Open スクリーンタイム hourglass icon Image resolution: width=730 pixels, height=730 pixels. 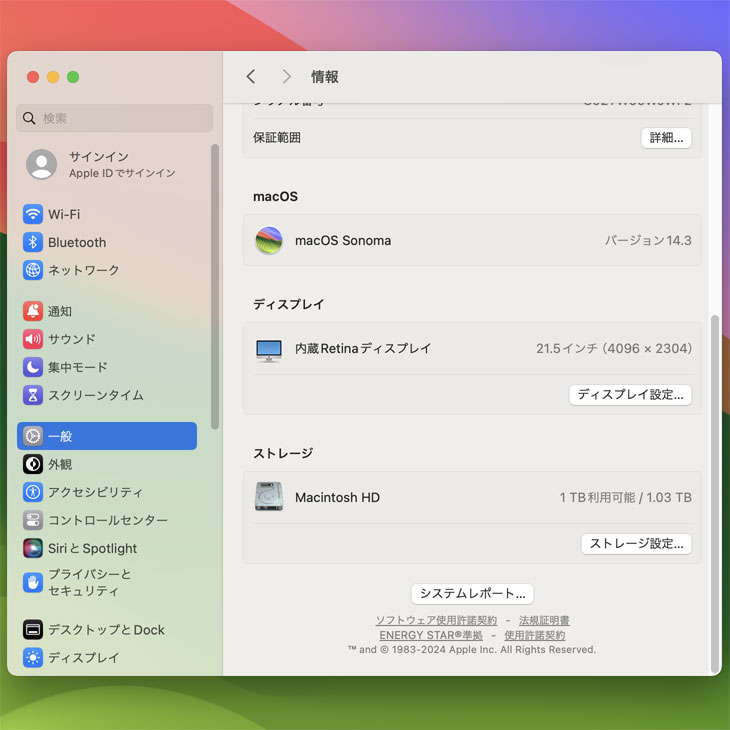coord(33,395)
